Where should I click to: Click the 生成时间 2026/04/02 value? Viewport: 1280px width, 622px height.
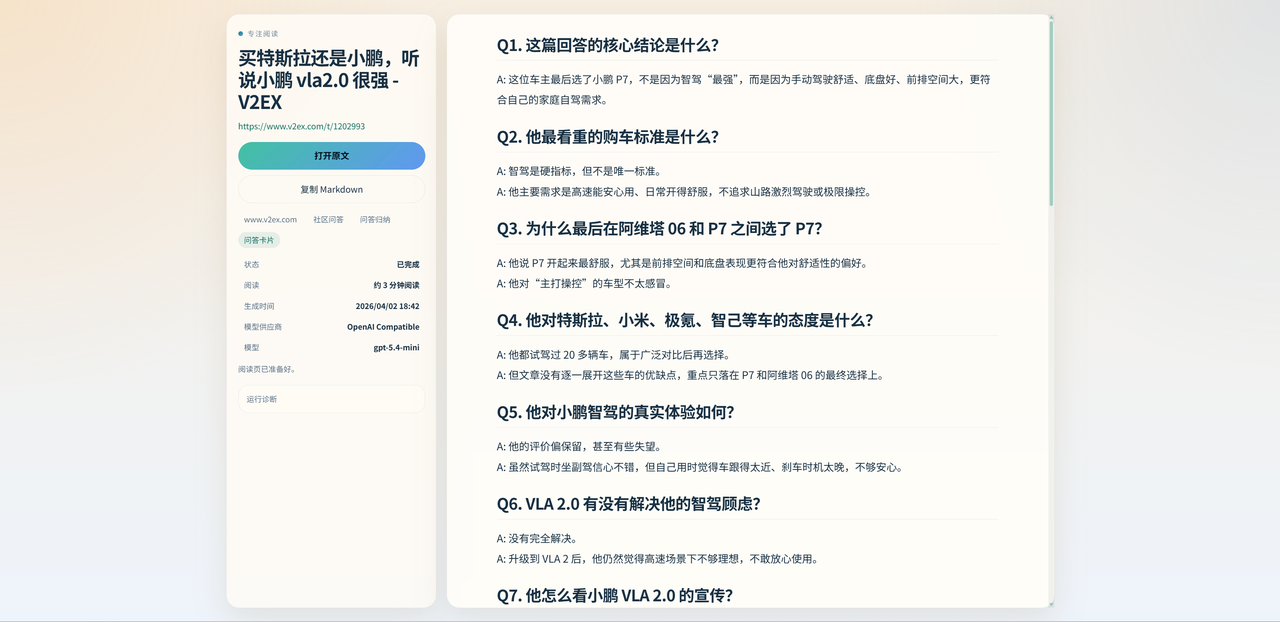click(387, 306)
